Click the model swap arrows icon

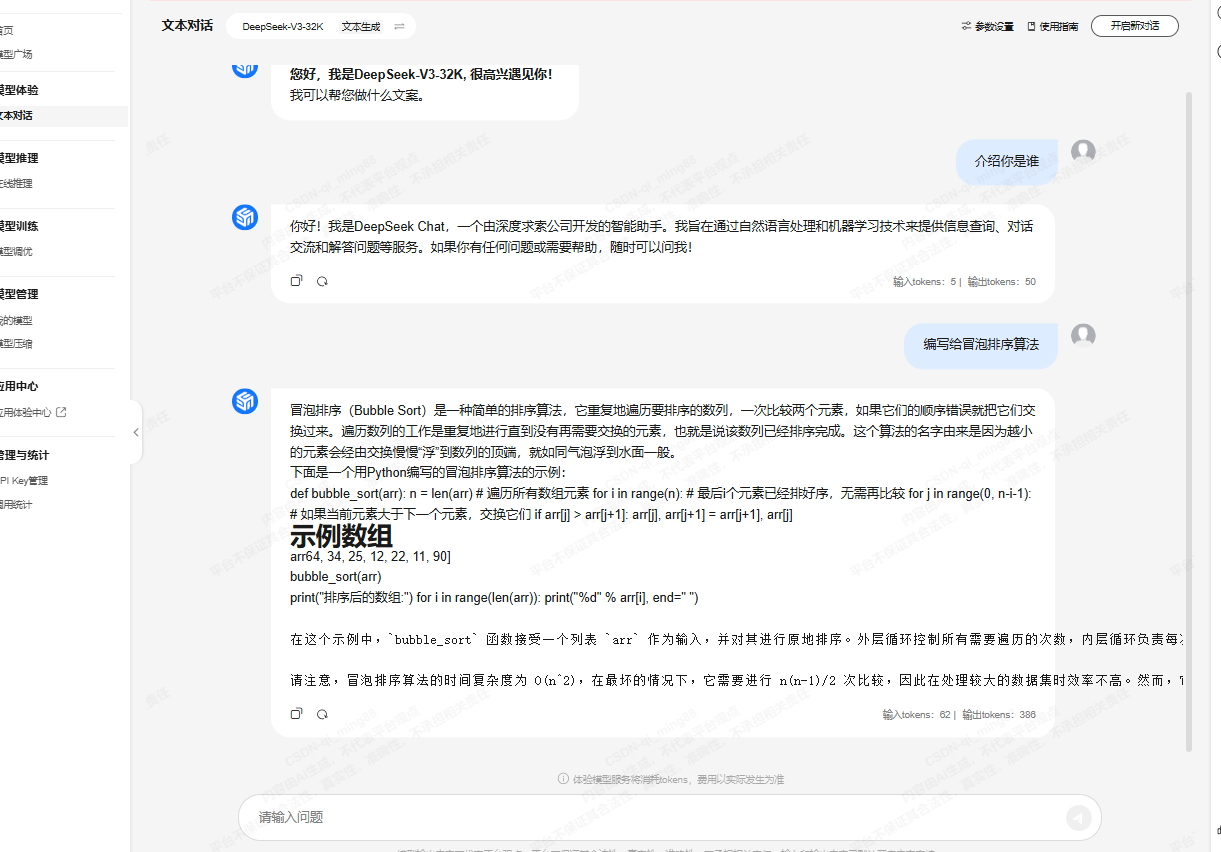[399, 27]
